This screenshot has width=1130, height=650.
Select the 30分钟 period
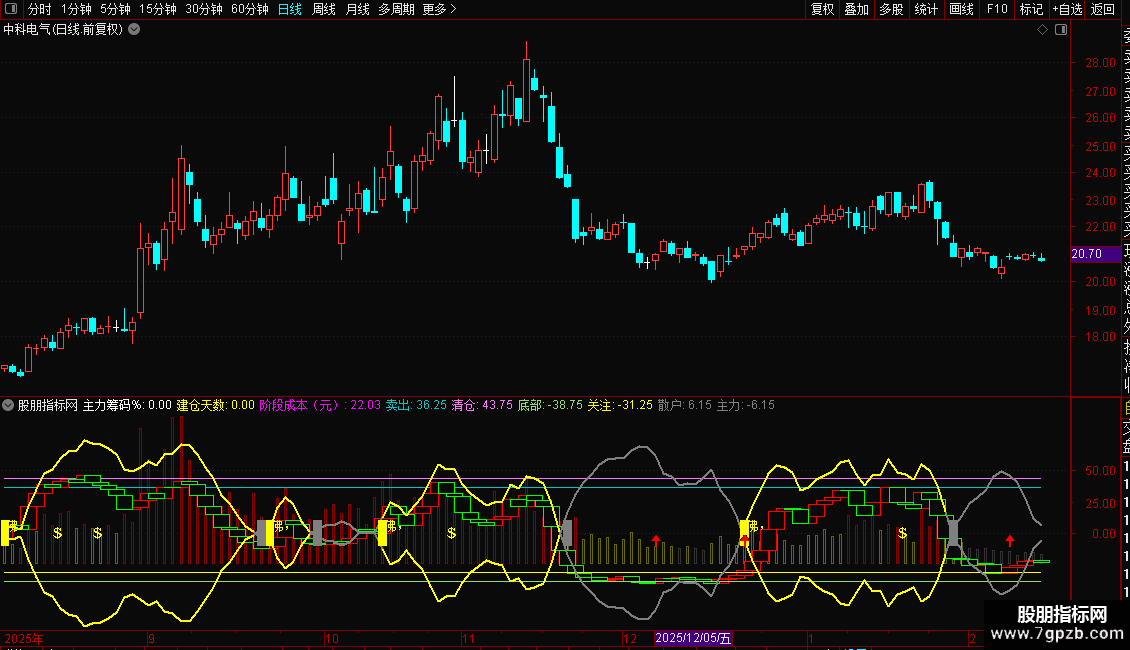click(204, 9)
